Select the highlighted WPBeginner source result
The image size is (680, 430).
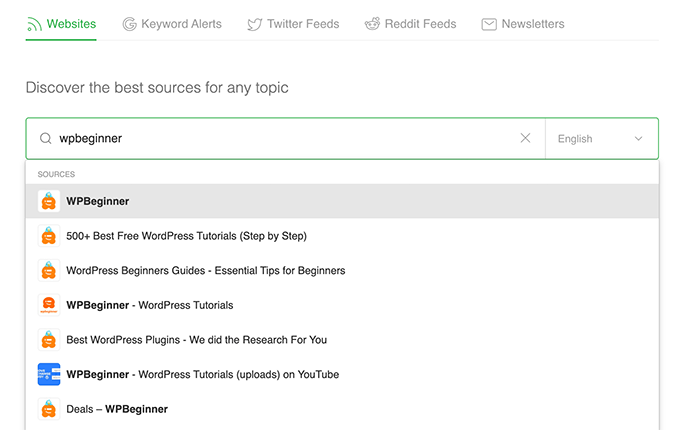point(342,201)
